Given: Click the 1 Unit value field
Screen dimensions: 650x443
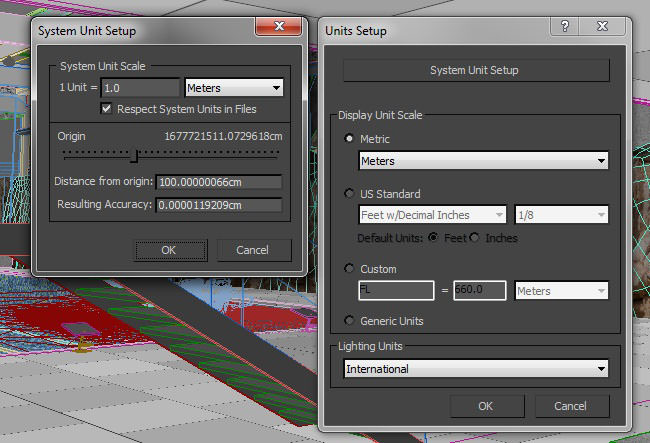Looking at the screenshot, I should tap(141, 88).
